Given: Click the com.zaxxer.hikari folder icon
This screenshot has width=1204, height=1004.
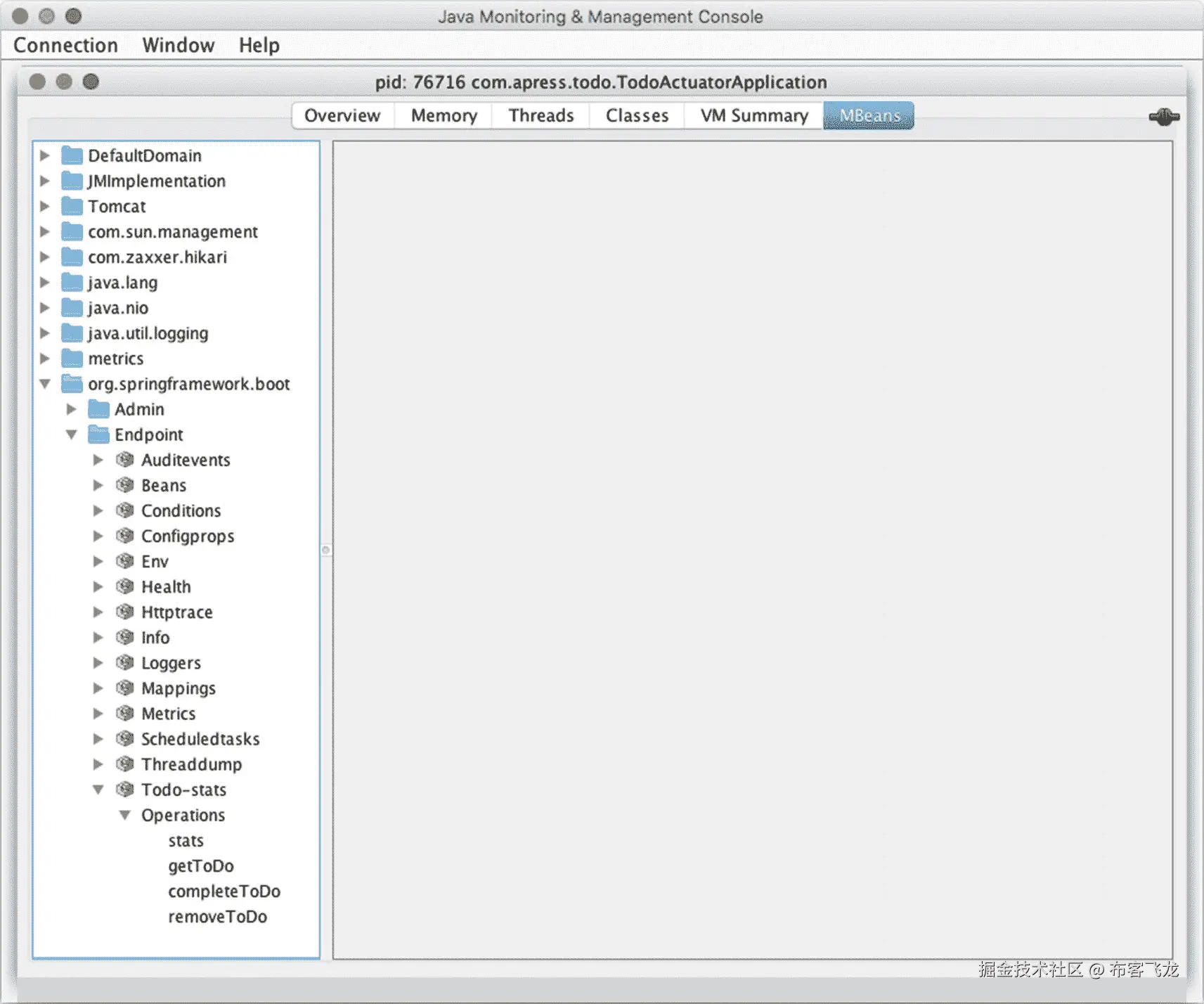Looking at the screenshot, I should click(x=72, y=257).
